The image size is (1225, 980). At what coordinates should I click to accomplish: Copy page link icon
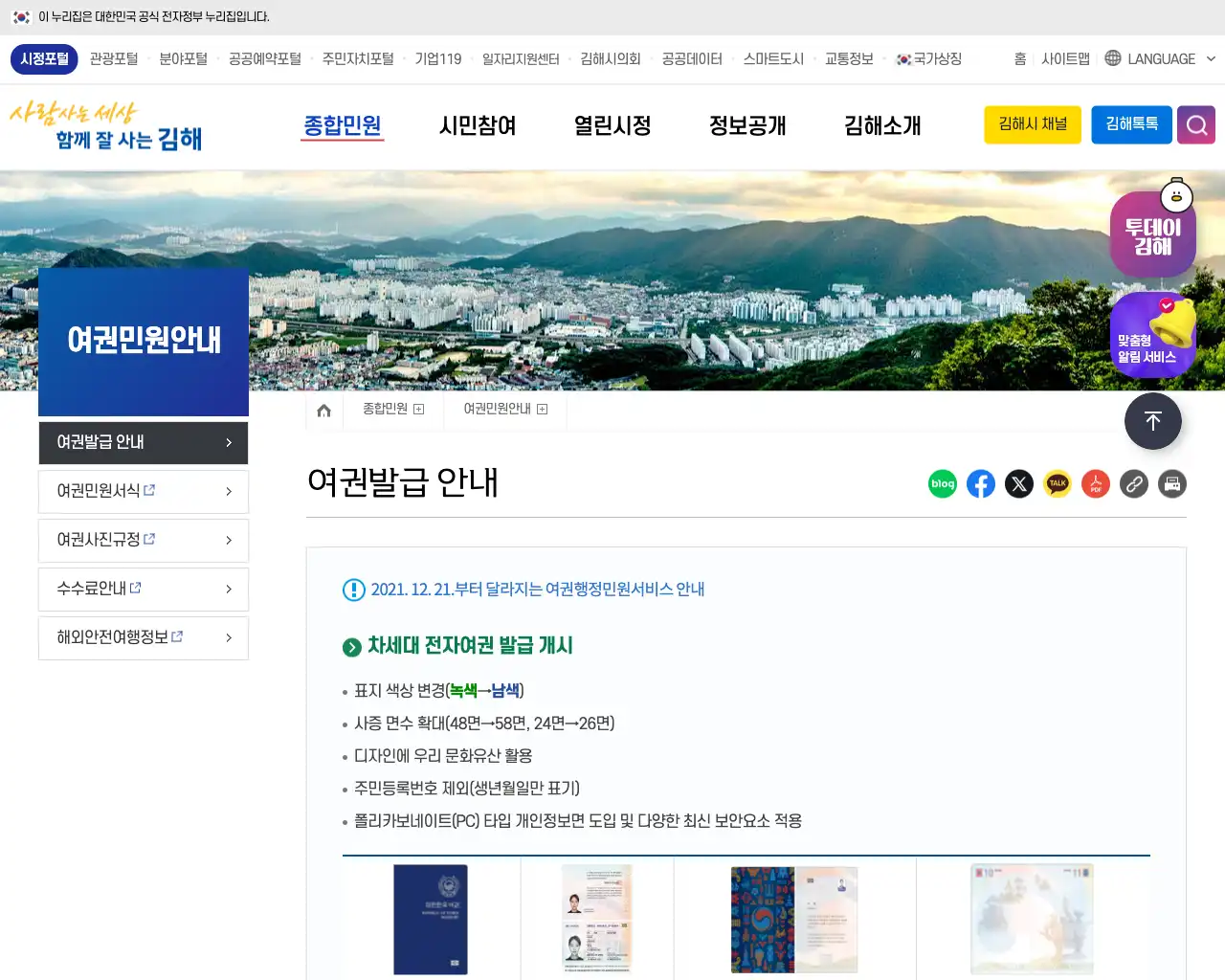point(1134,484)
